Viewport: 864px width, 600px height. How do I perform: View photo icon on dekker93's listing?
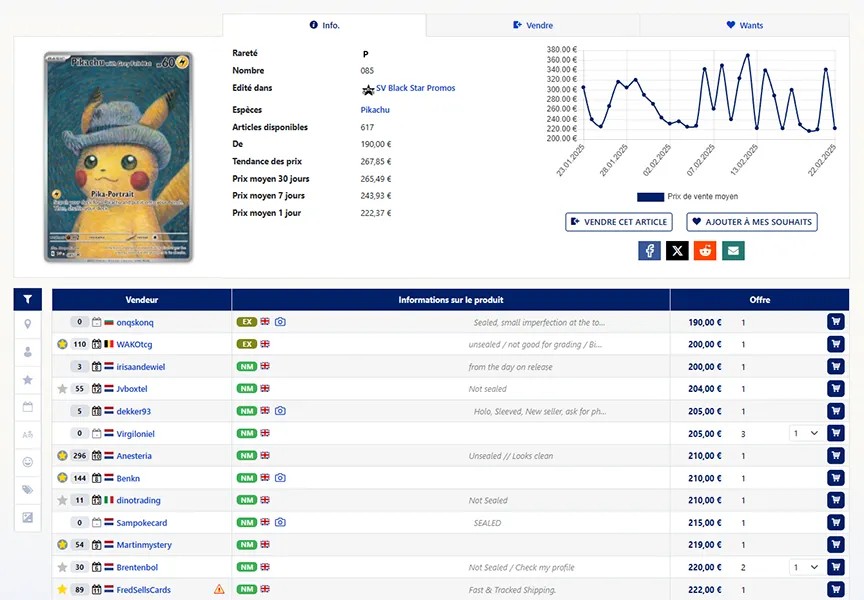coord(280,411)
